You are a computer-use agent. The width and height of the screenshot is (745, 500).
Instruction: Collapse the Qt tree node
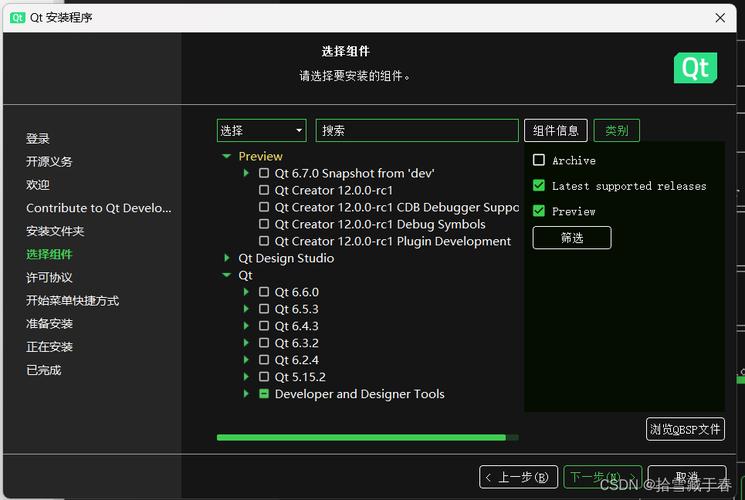tap(227, 275)
